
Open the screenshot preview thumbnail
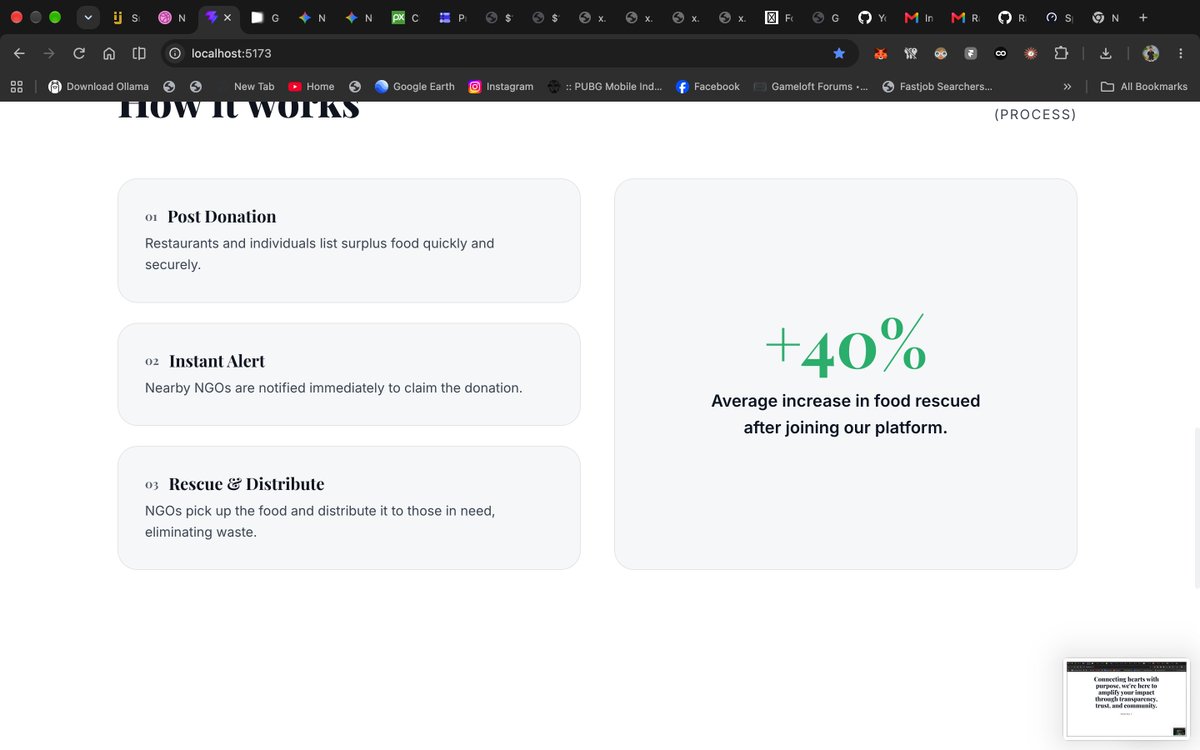point(1127,699)
